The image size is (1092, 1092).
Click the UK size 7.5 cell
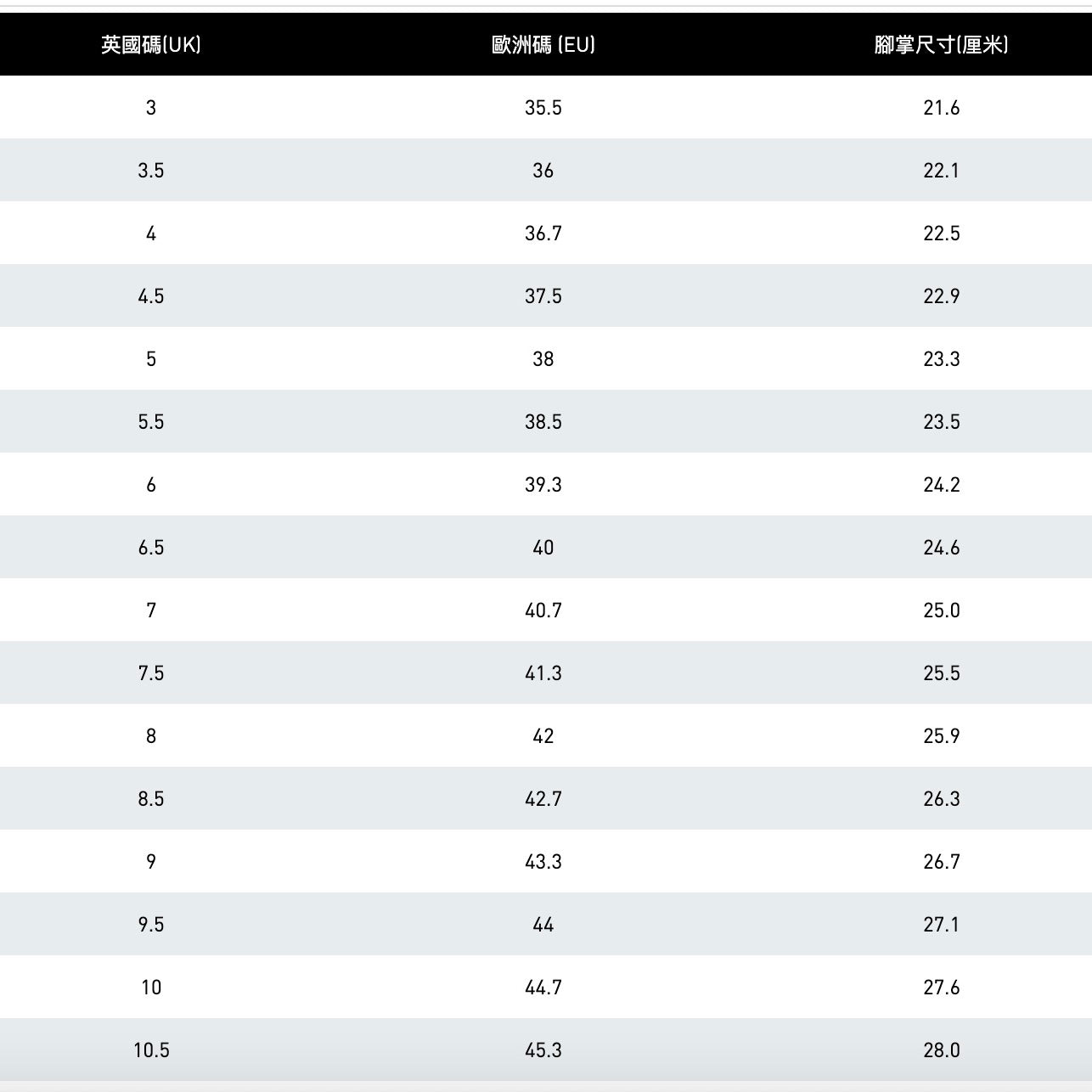[x=151, y=673]
